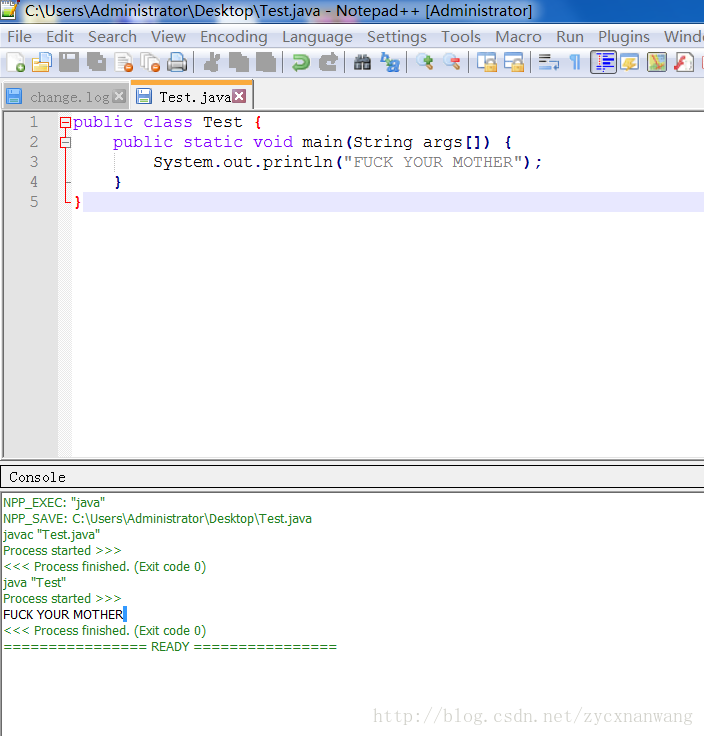Open the Plugins menu

pyautogui.click(x=624, y=37)
